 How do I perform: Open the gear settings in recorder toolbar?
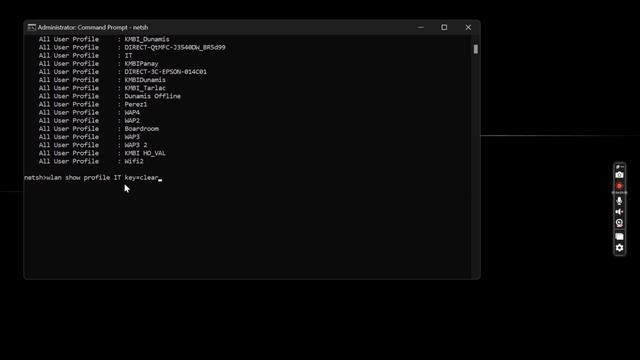pos(619,248)
